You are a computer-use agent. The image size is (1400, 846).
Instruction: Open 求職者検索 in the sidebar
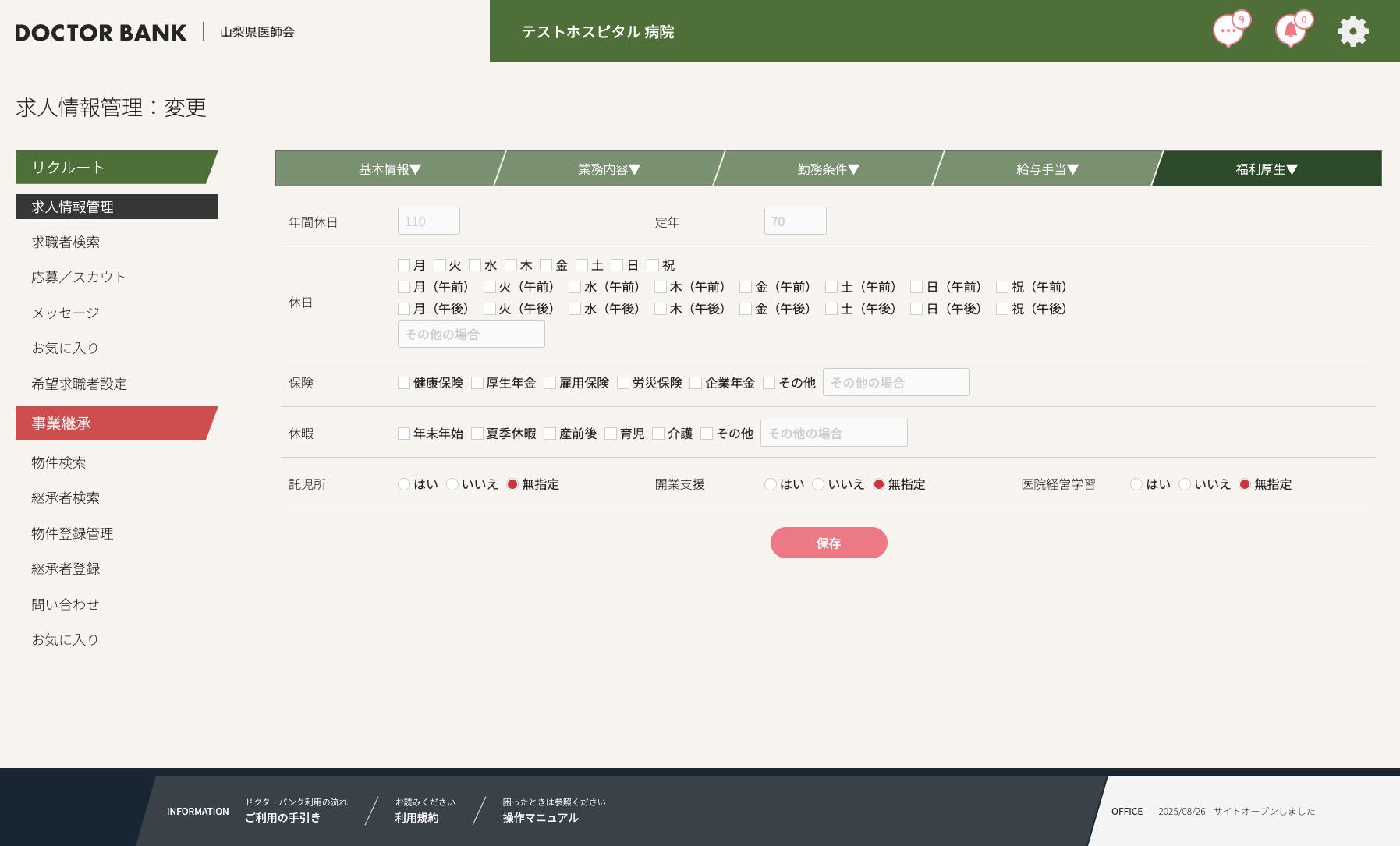[66, 242]
